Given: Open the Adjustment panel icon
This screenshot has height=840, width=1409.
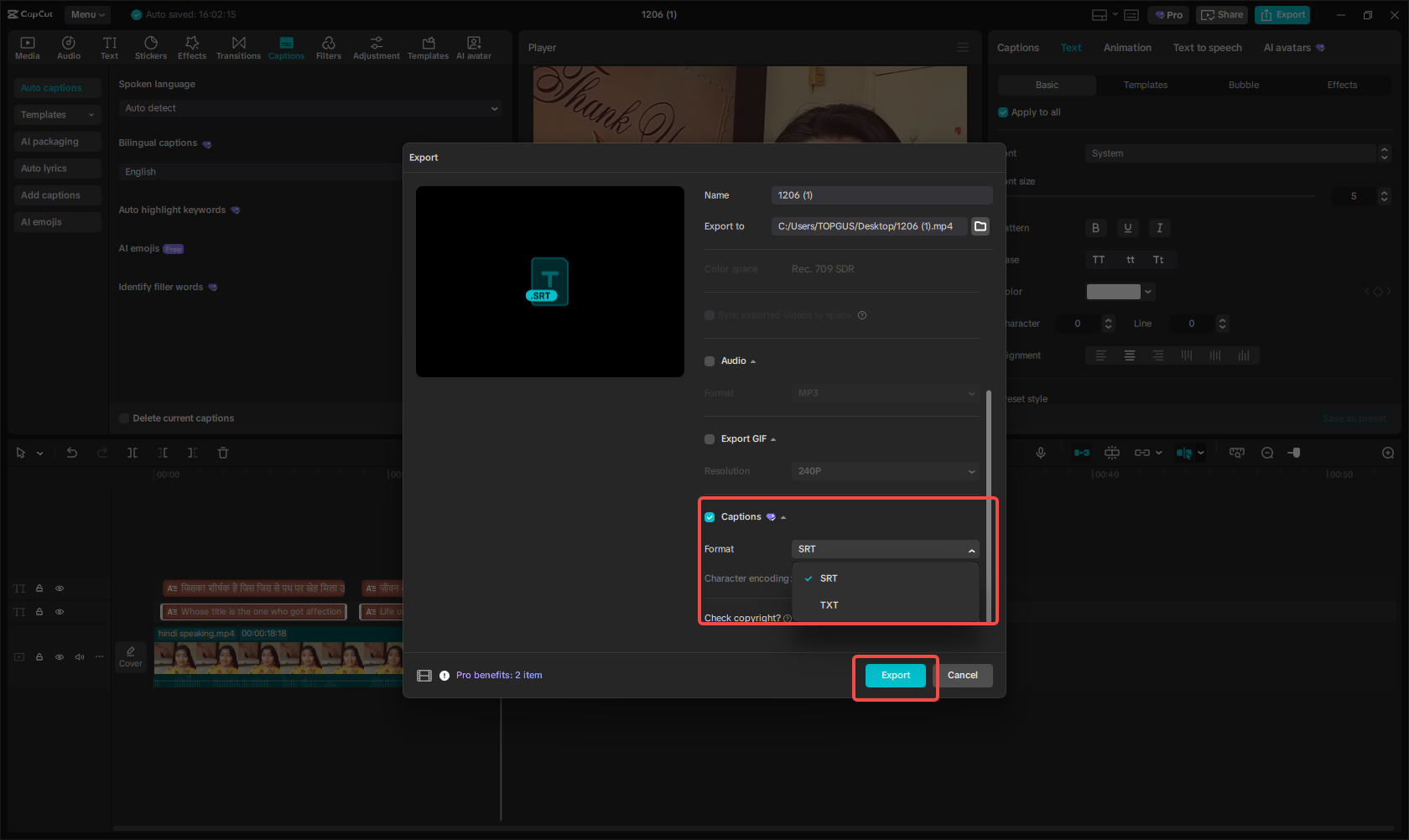Looking at the screenshot, I should click(377, 48).
